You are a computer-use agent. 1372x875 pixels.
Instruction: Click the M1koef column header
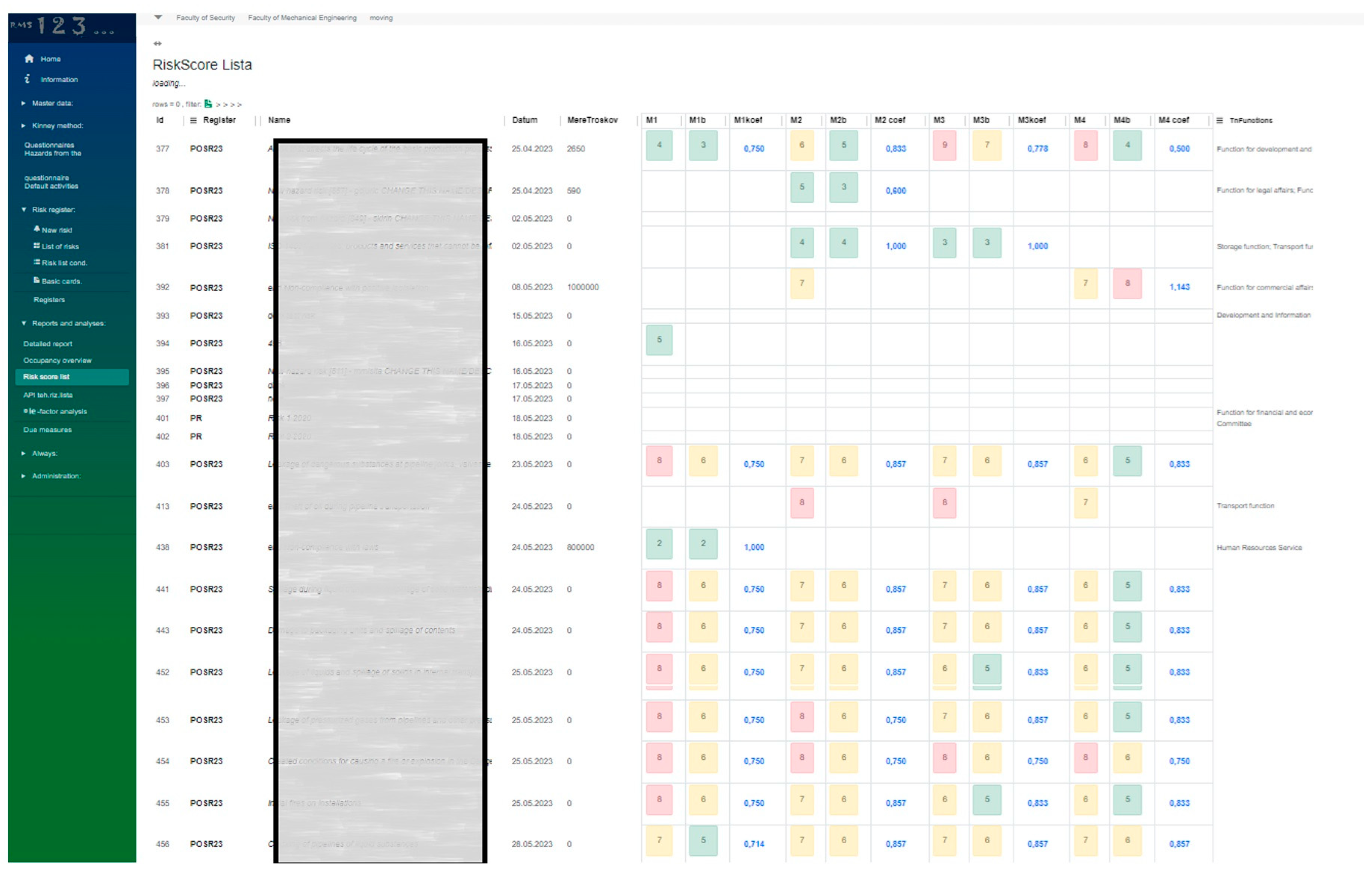coord(748,120)
